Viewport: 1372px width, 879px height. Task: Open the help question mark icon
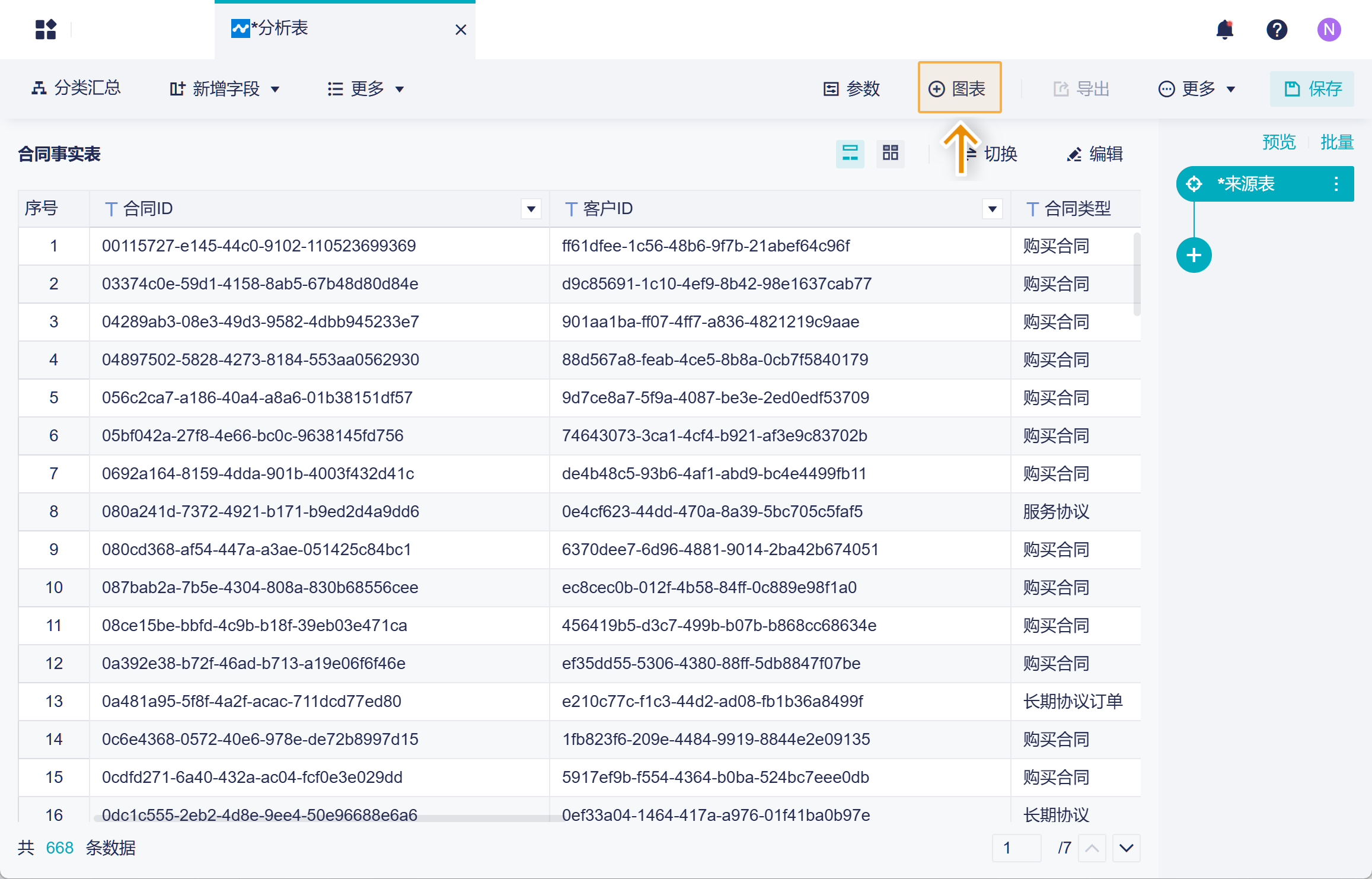pyautogui.click(x=1277, y=29)
